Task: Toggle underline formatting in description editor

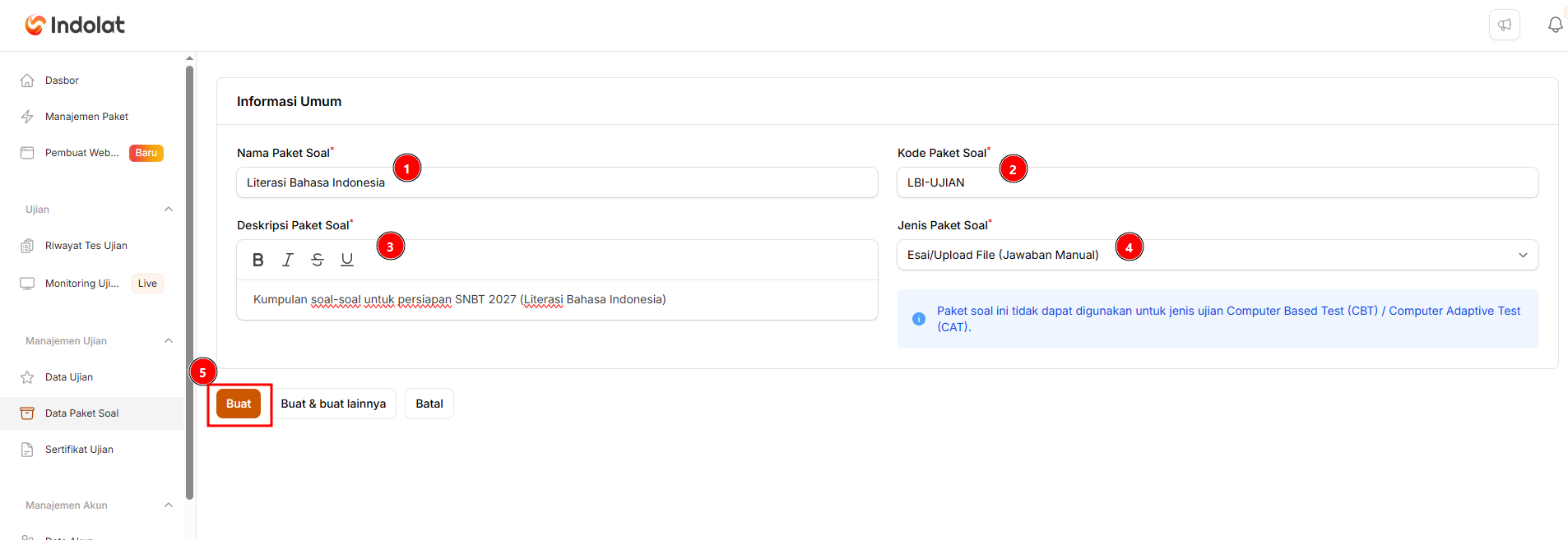Action: click(347, 260)
